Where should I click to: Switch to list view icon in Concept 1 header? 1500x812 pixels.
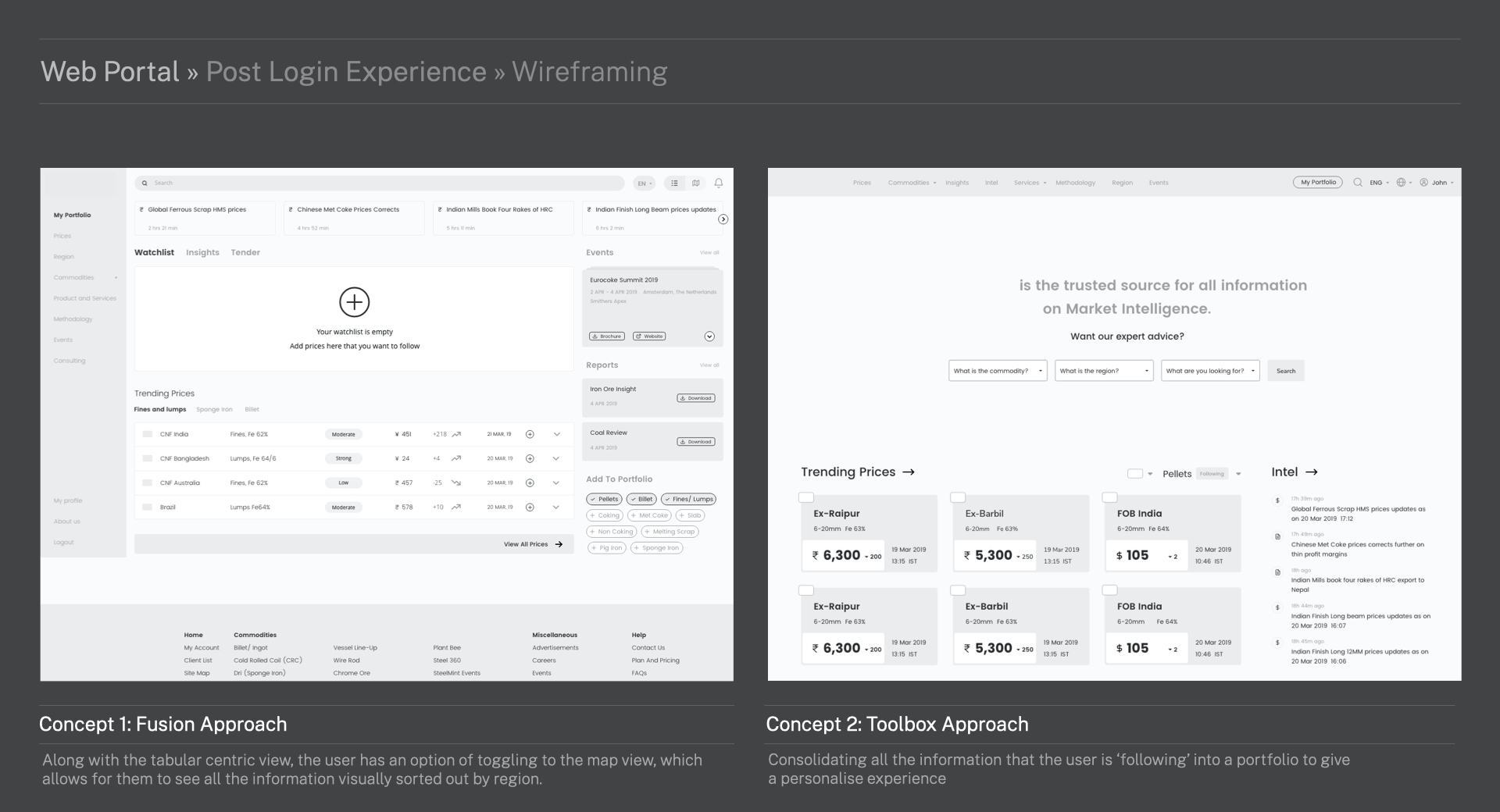(674, 183)
